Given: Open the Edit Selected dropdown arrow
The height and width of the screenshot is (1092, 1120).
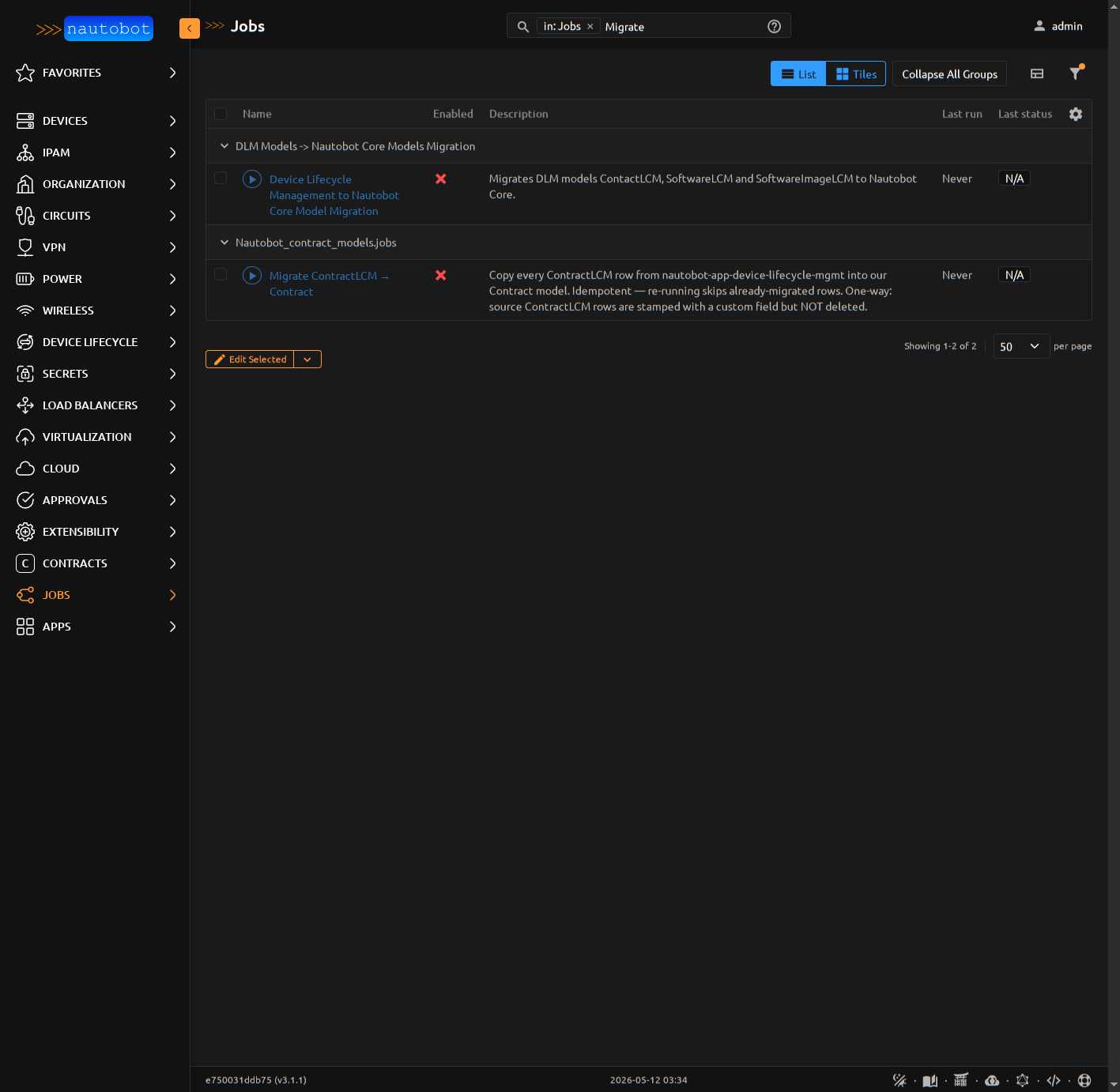Looking at the screenshot, I should (307, 360).
